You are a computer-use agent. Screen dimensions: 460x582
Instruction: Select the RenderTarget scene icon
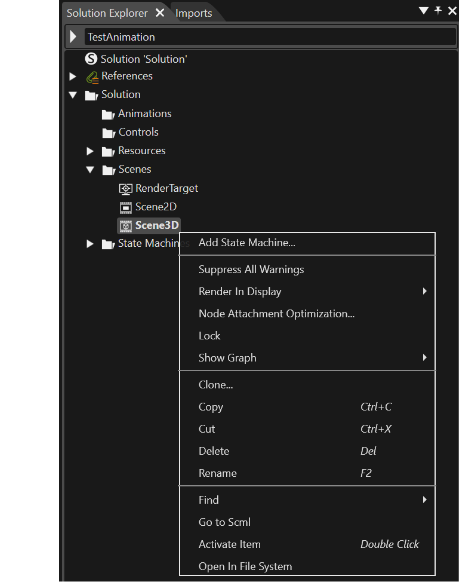125,189
